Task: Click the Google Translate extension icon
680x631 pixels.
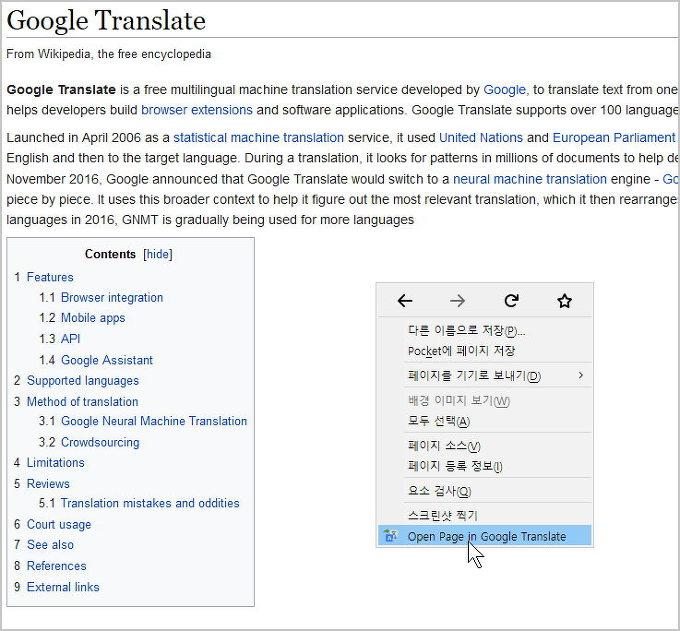Action: click(x=390, y=536)
